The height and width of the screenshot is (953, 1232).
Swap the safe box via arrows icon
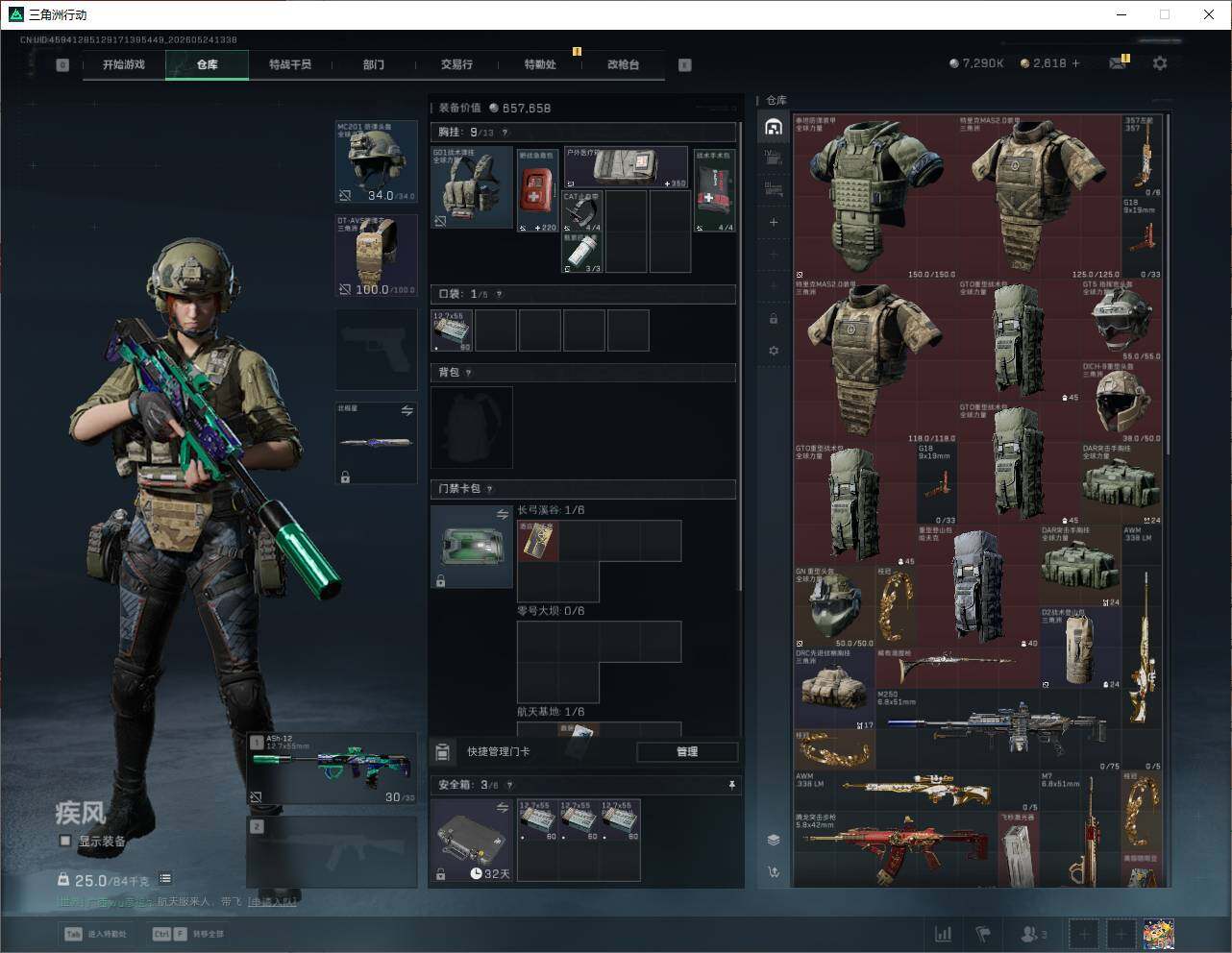tap(502, 808)
